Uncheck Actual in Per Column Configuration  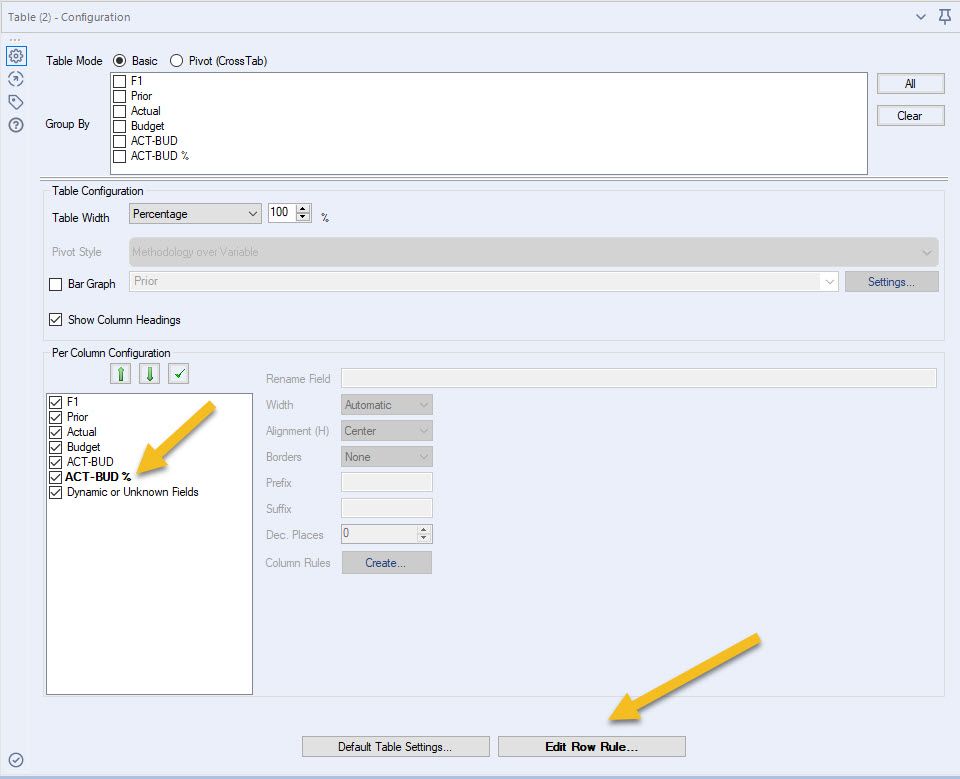click(x=56, y=432)
